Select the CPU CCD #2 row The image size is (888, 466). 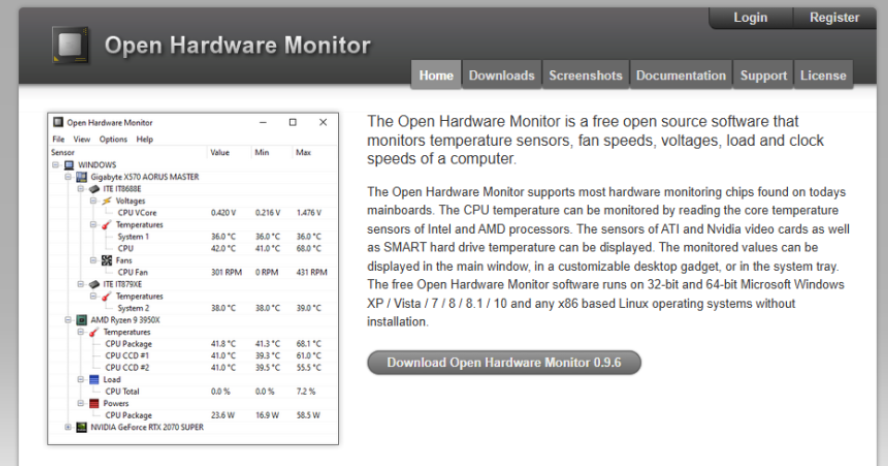click(x=193, y=367)
